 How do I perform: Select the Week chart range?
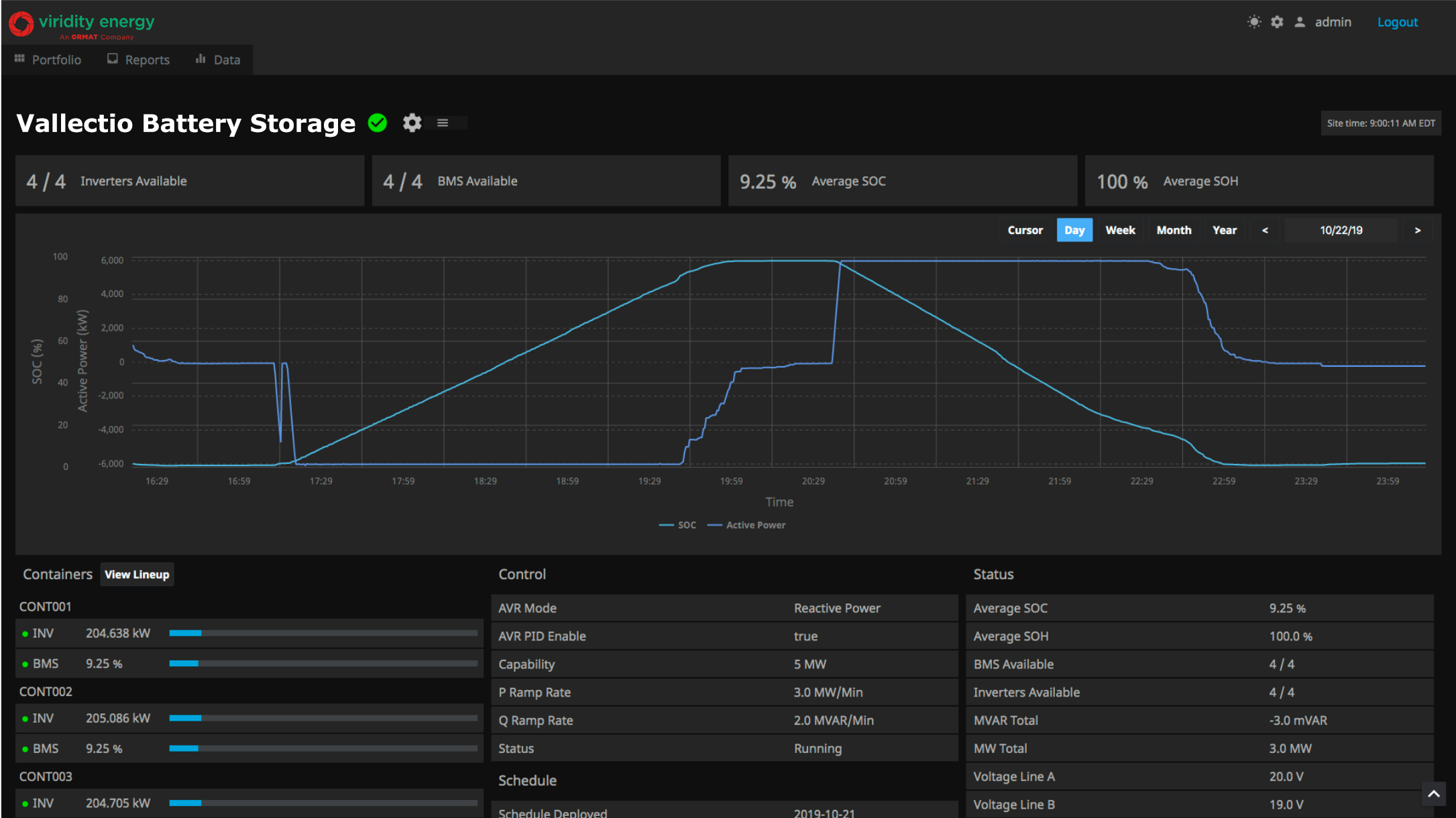1120,230
